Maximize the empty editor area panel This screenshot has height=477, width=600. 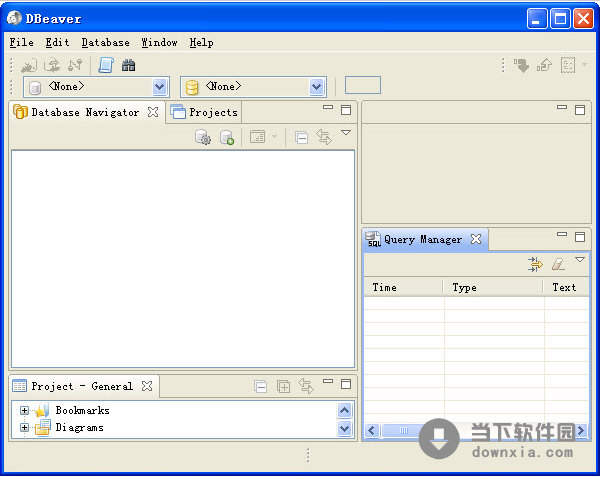(x=580, y=110)
